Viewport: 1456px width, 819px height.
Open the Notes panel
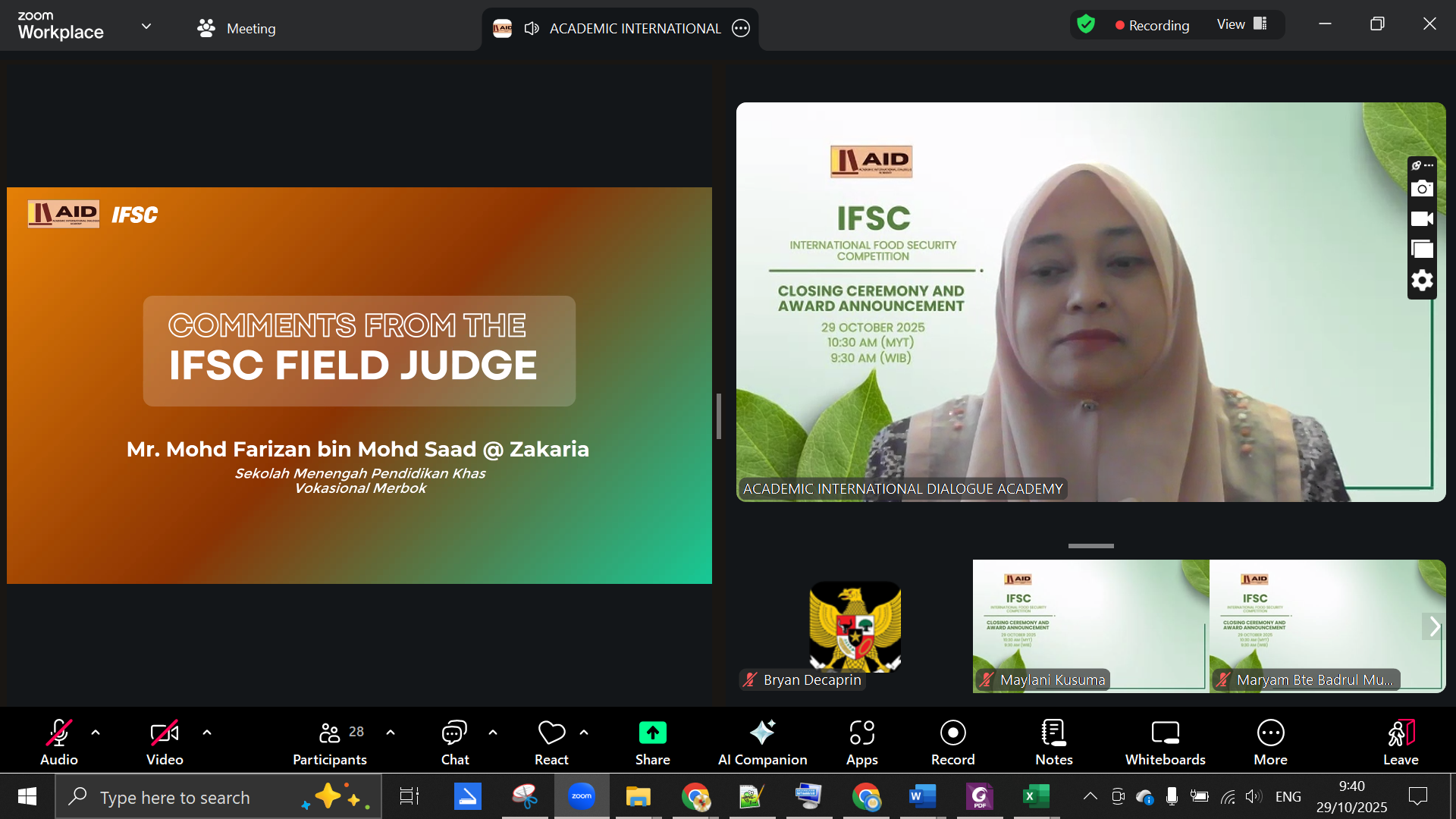[x=1053, y=742]
